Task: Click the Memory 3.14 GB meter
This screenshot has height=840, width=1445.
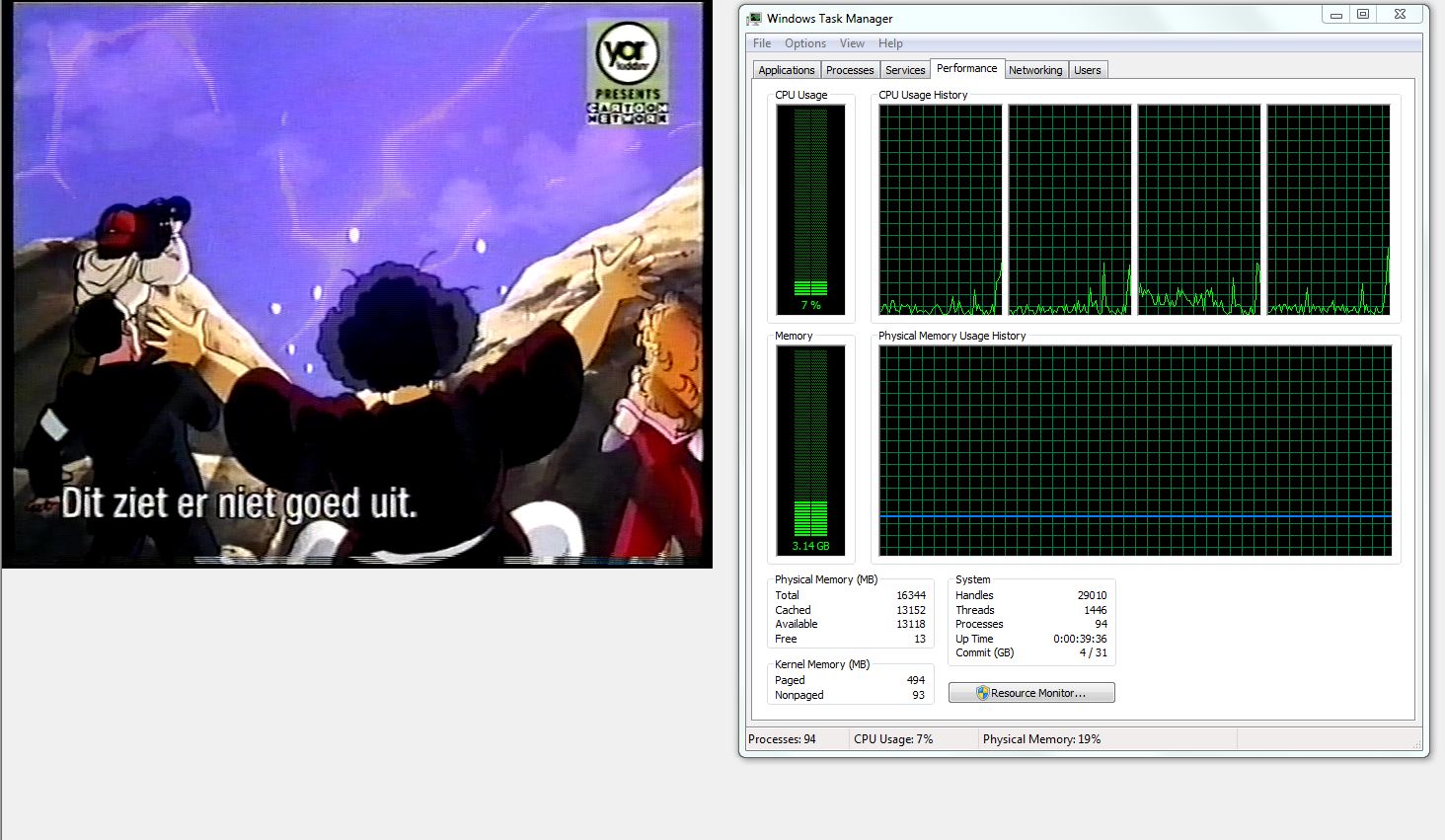Action: [x=810, y=450]
